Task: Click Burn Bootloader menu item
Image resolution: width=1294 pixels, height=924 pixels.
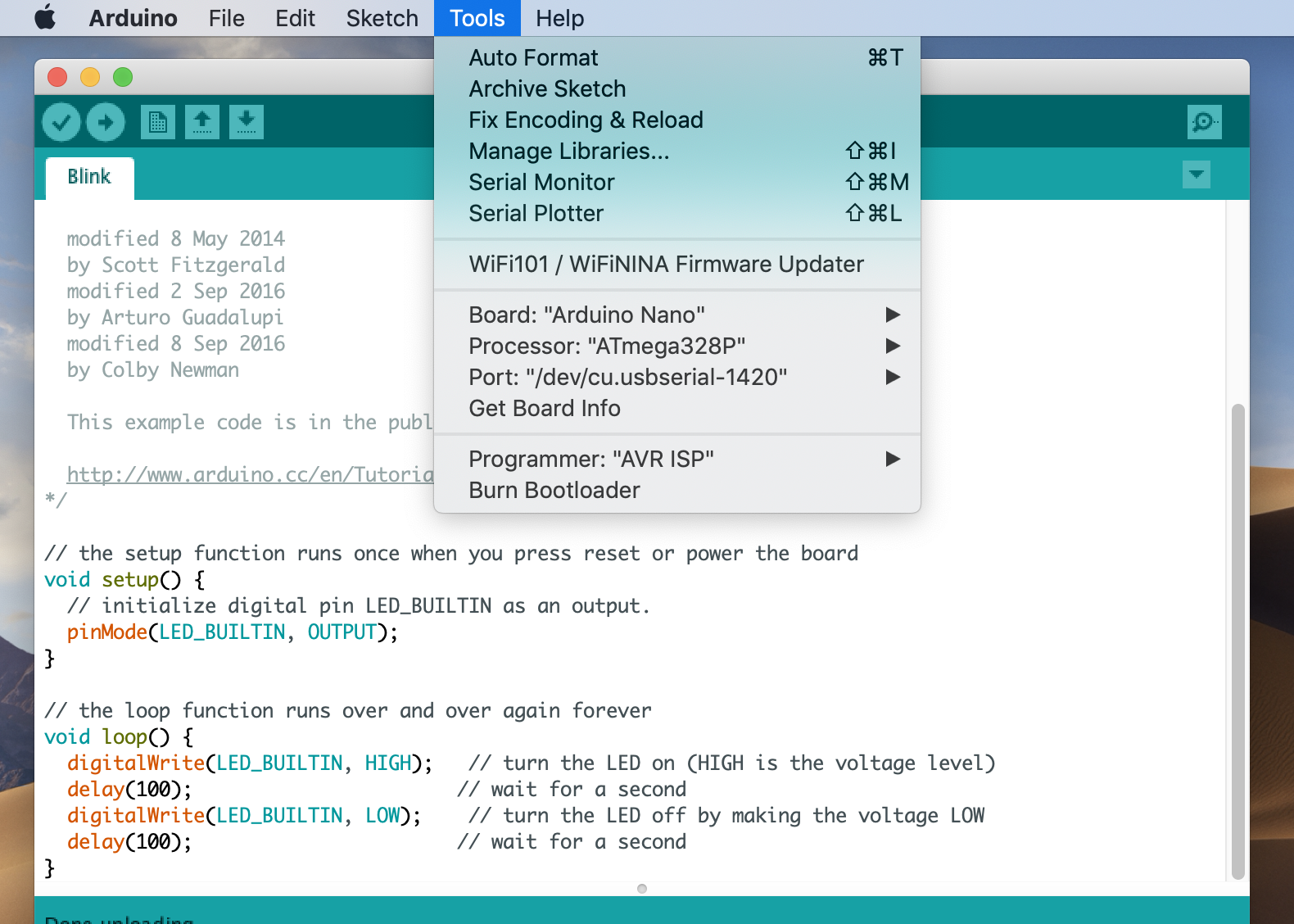Action: pyautogui.click(x=554, y=491)
